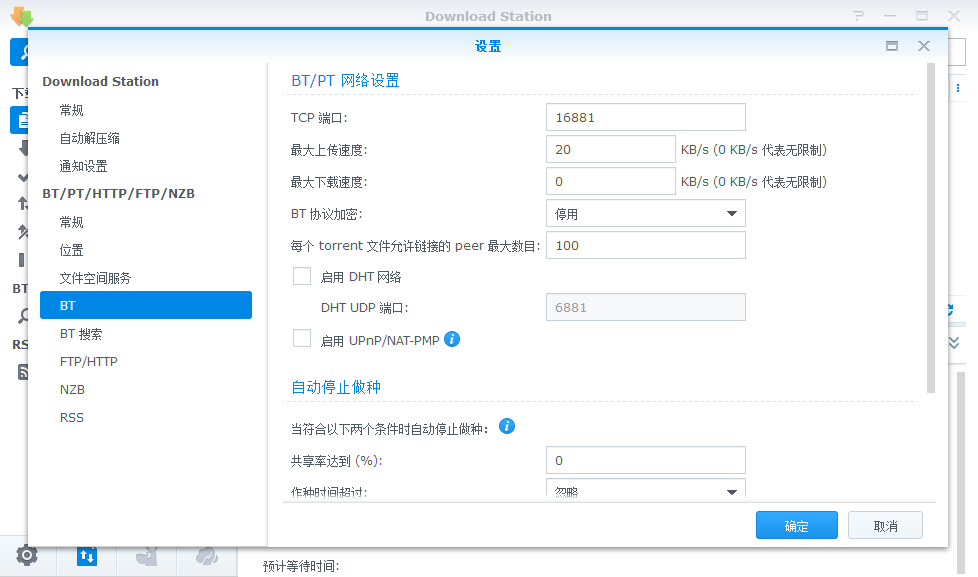Viewport: 978px width, 577px height.
Task: Click the BT/PT 网络设置 section heading
Action: point(345,80)
